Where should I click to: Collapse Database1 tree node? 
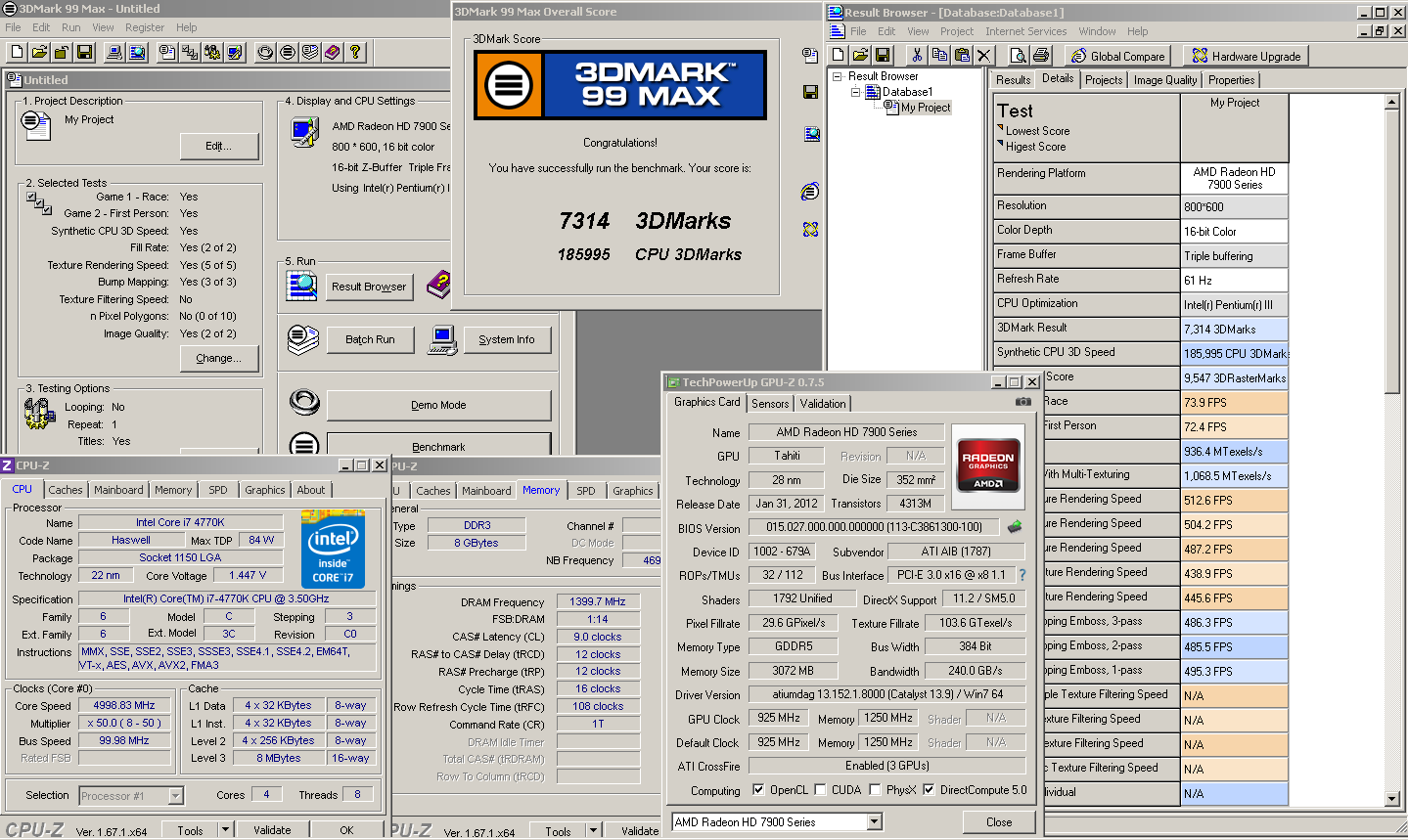click(855, 92)
